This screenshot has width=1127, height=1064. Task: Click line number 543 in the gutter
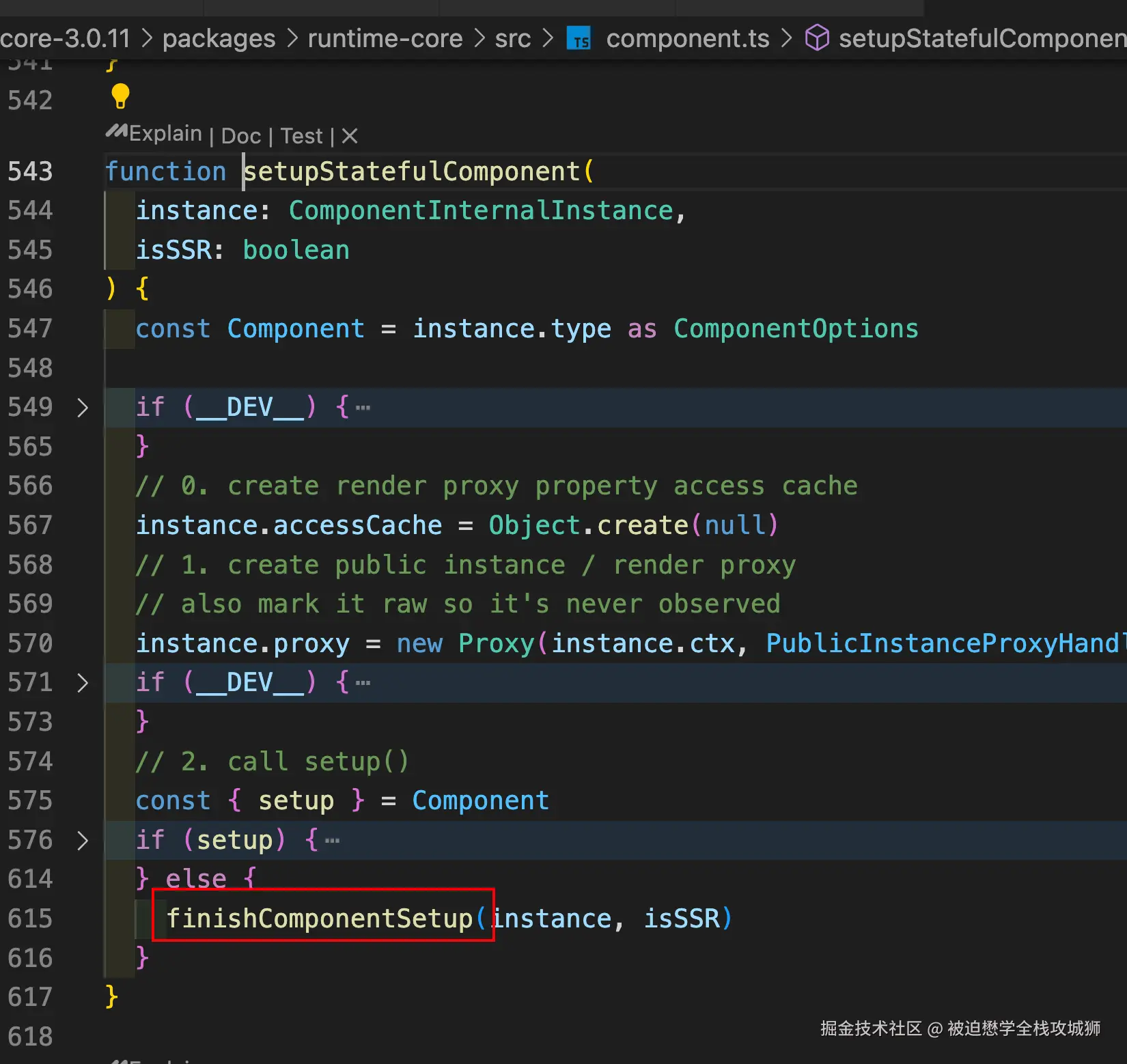pos(30,171)
